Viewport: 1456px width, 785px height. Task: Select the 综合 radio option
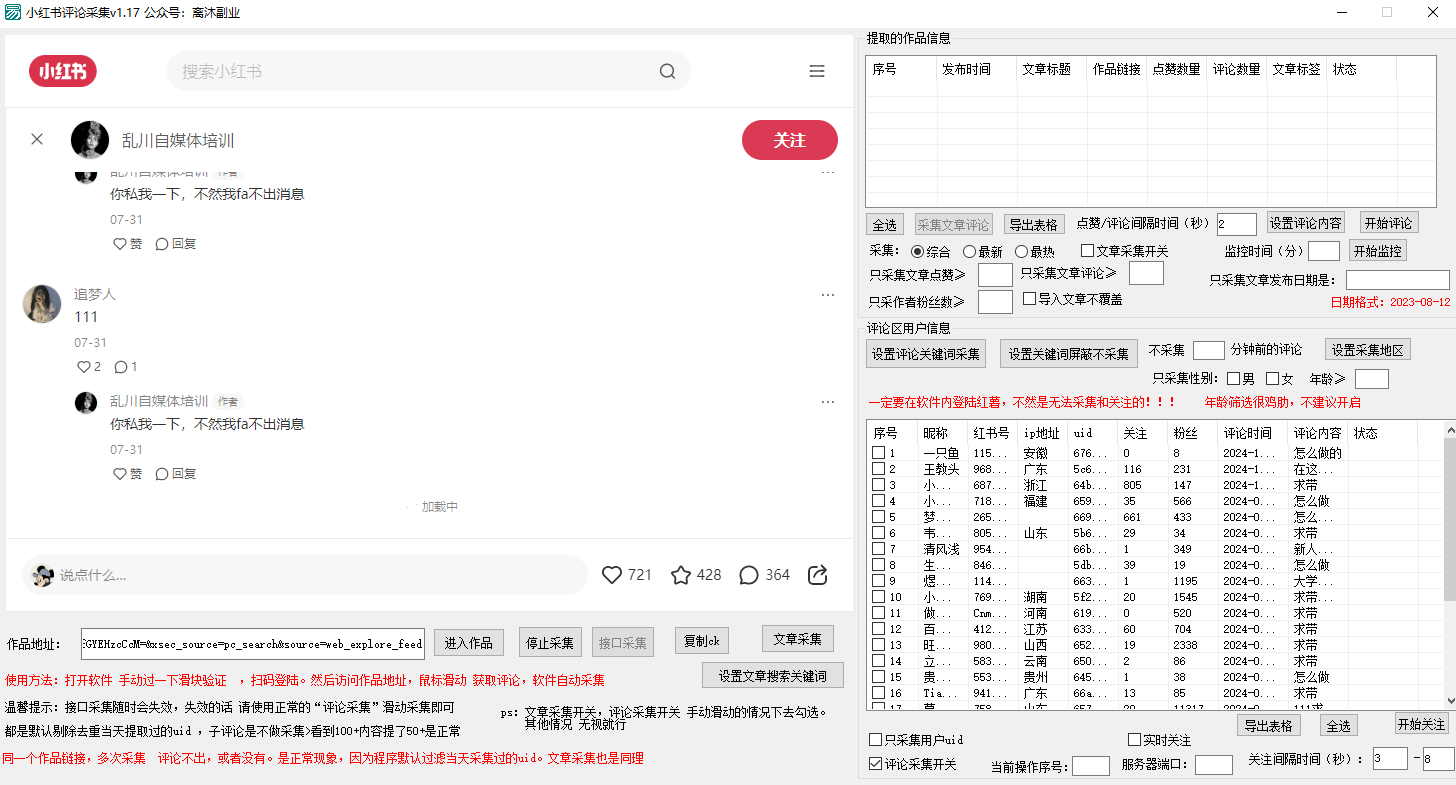[918, 252]
